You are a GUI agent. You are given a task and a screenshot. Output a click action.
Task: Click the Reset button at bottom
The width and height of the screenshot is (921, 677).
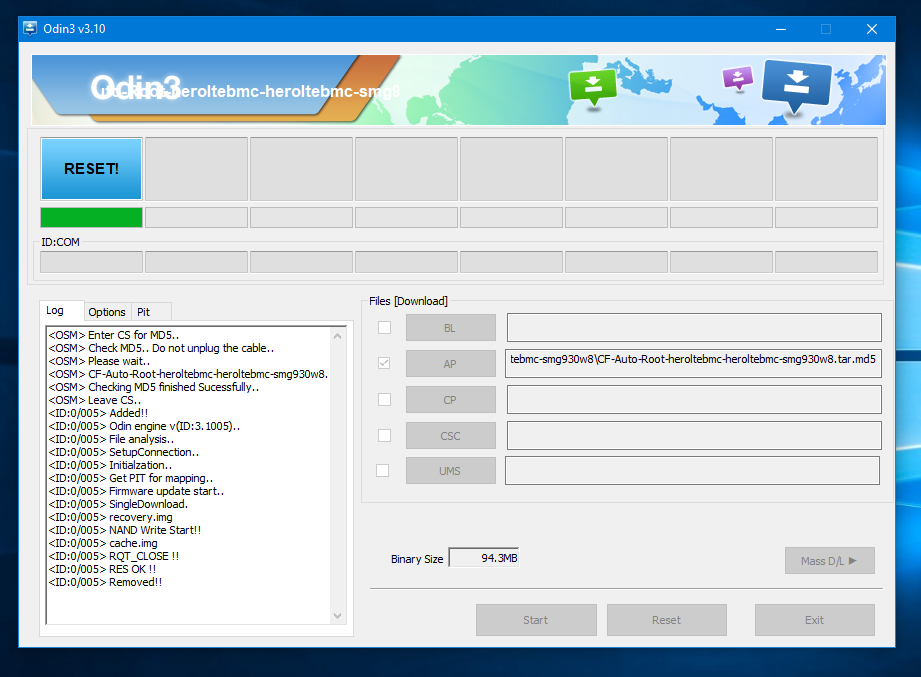tap(667, 620)
